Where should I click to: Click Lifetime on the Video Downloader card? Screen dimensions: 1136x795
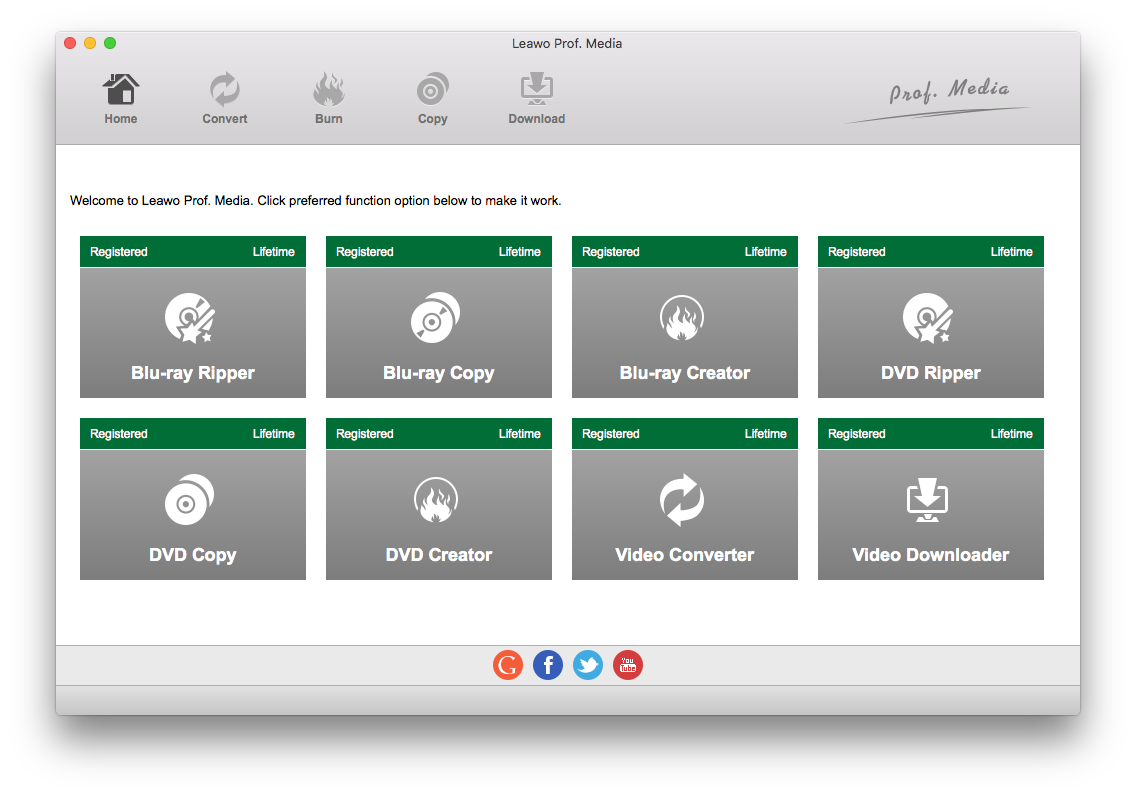[1011, 433]
